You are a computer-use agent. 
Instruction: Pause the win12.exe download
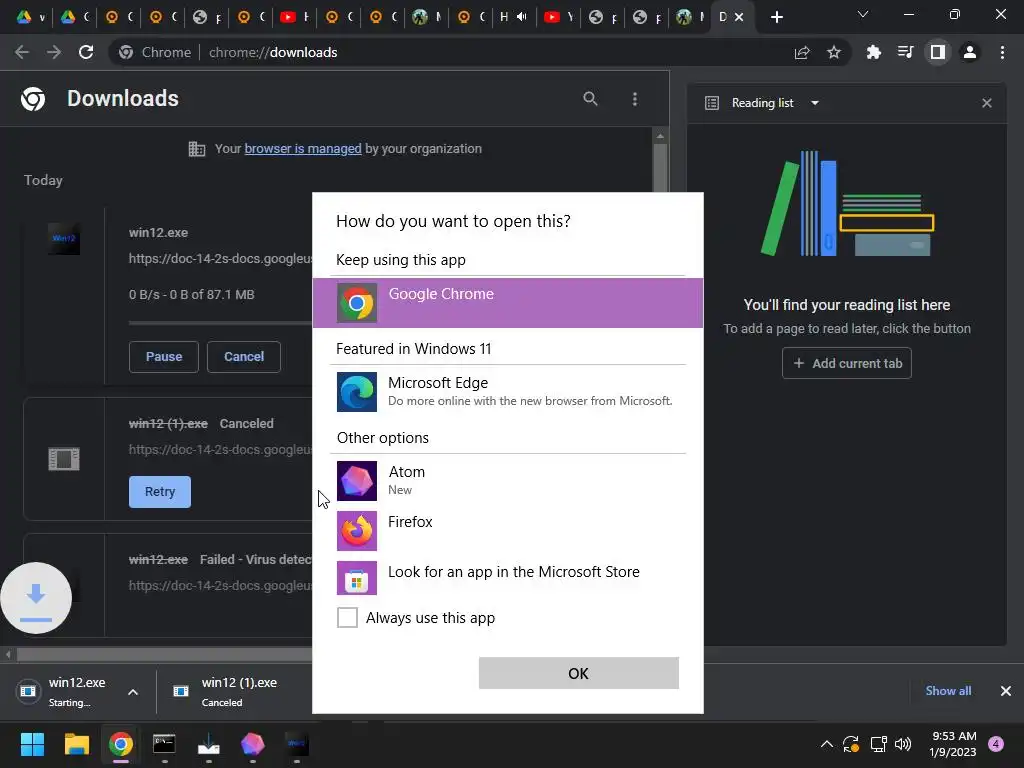tap(163, 357)
